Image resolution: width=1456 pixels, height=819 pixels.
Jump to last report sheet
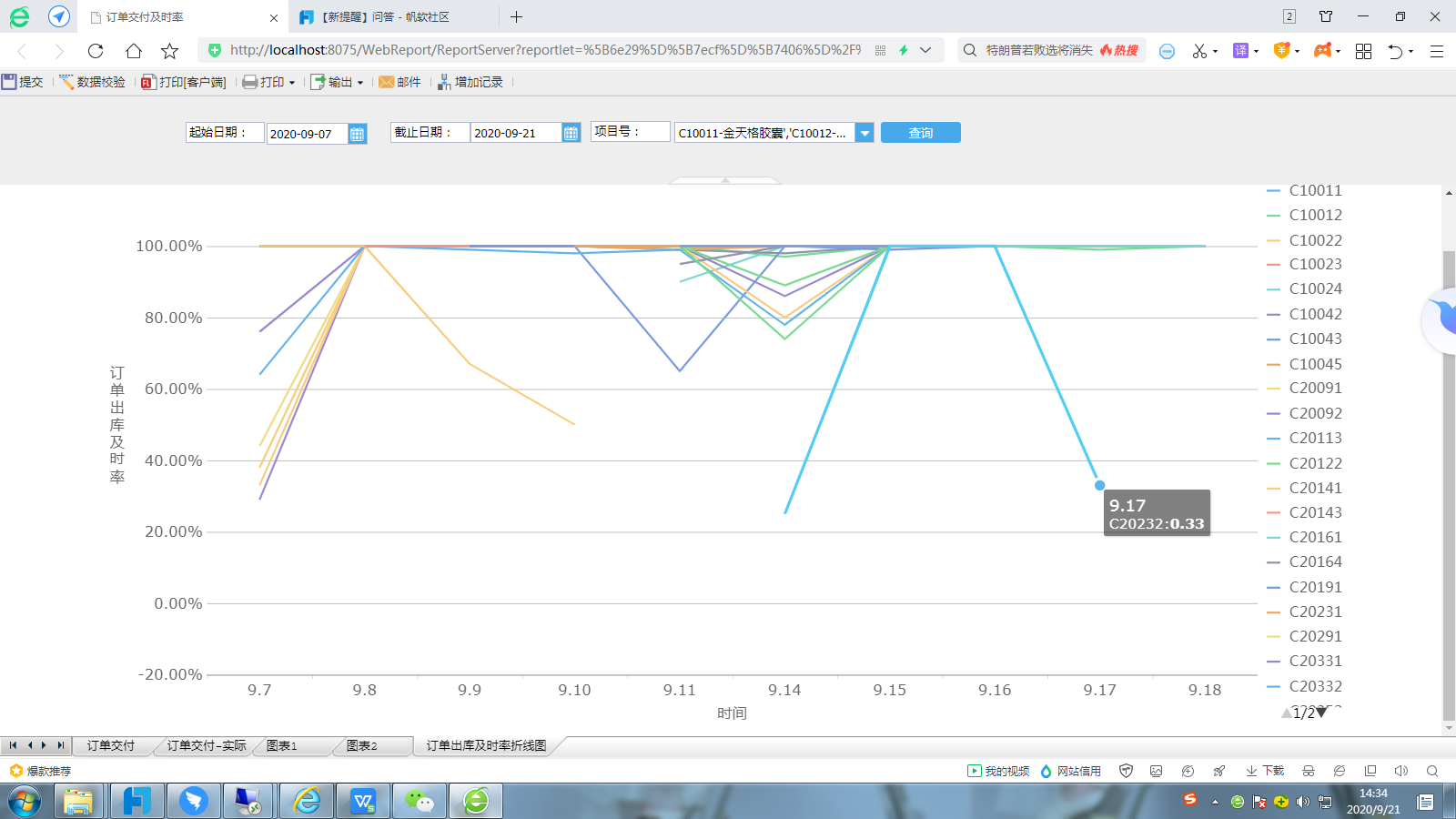pyautogui.click(x=60, y=745)
